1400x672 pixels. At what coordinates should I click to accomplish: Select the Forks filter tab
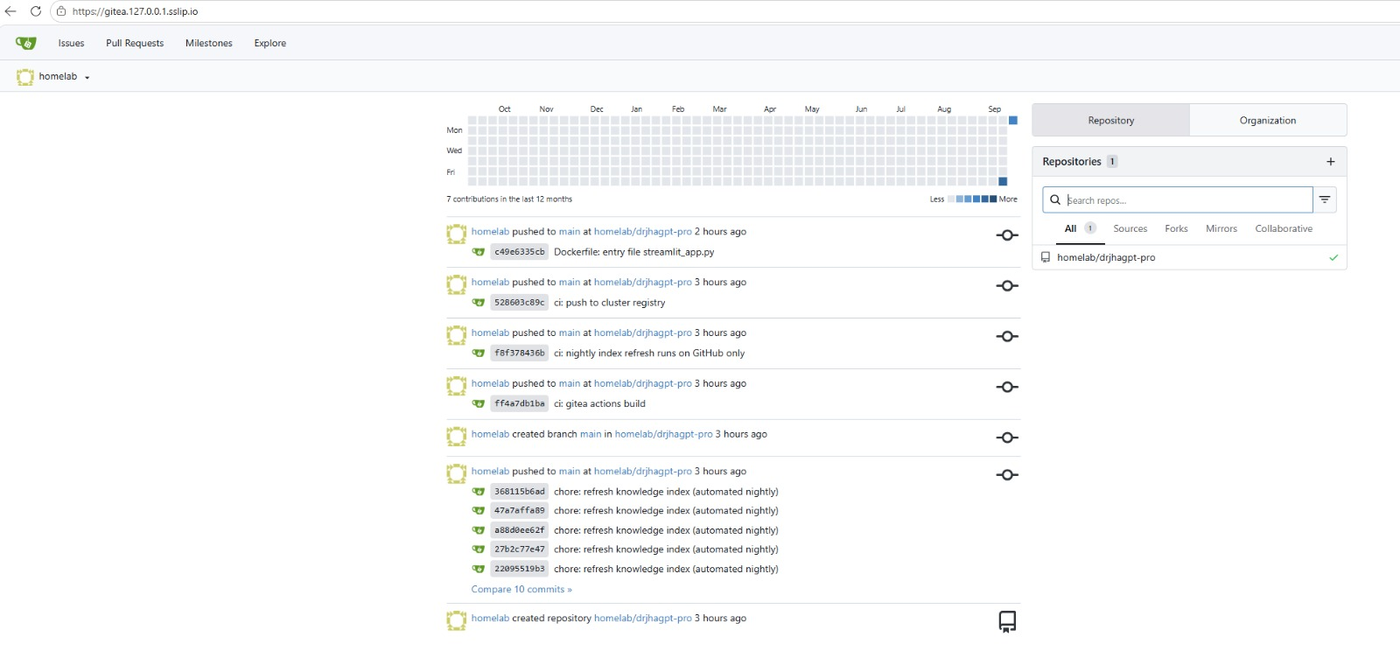[1177, 229]
